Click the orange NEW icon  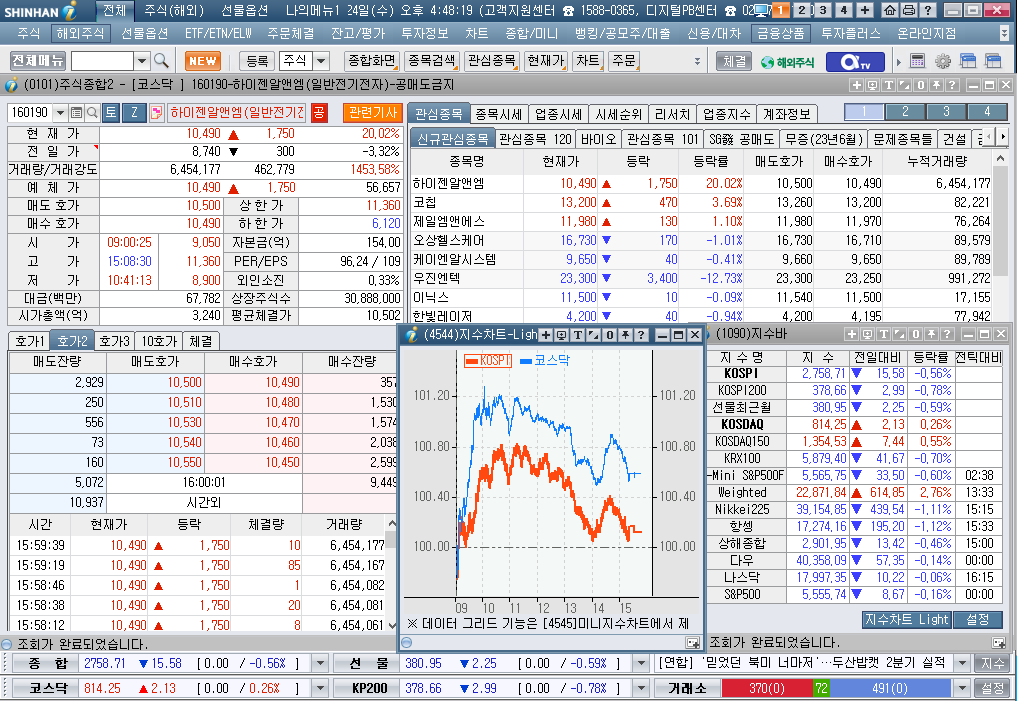pos(203,61)
